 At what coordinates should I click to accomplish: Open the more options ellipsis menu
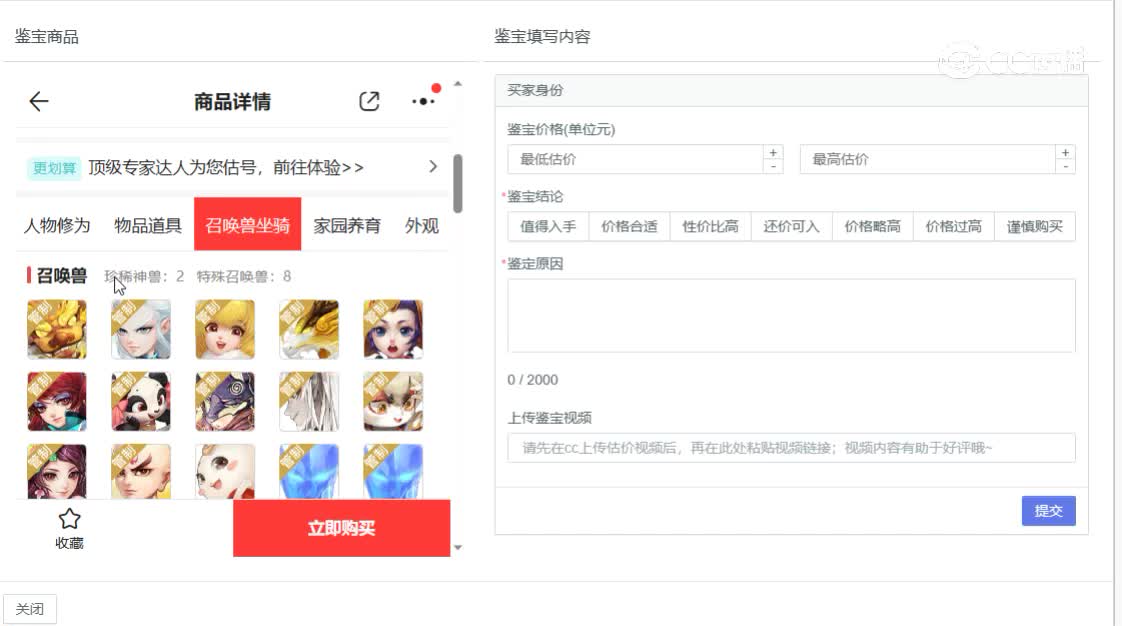(x=424, y=101)
